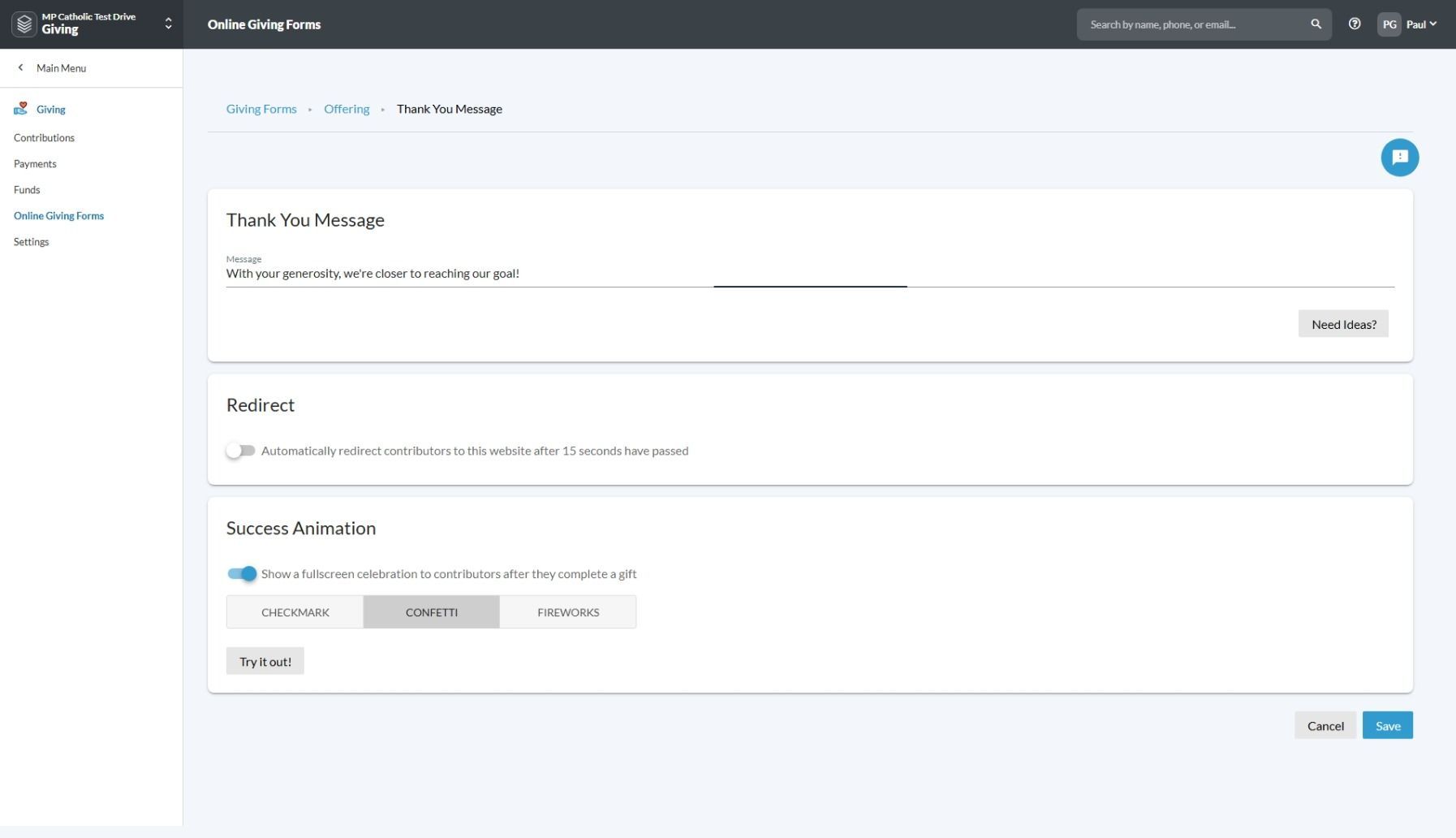The height and width of the screenshot is (838, 1456).
Task: Click the back arrow beside Main Menu
Action: point(20,68)
